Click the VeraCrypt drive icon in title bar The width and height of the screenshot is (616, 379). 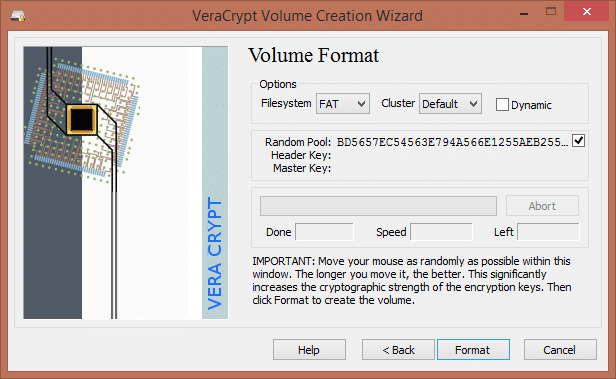pos(18,16)
